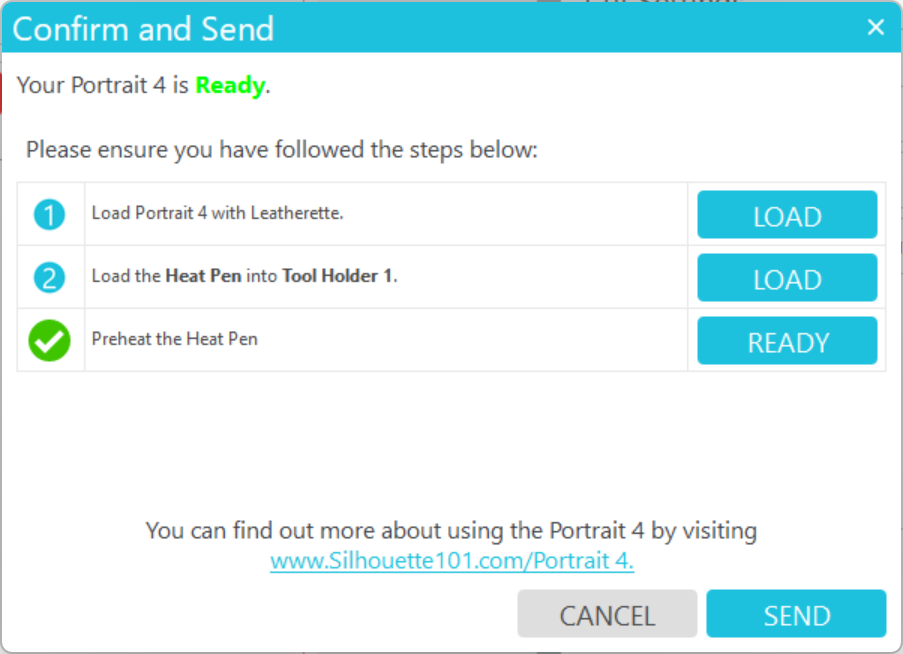Click the step 1 number circle icon
The image size is (903, 654).
49,214
